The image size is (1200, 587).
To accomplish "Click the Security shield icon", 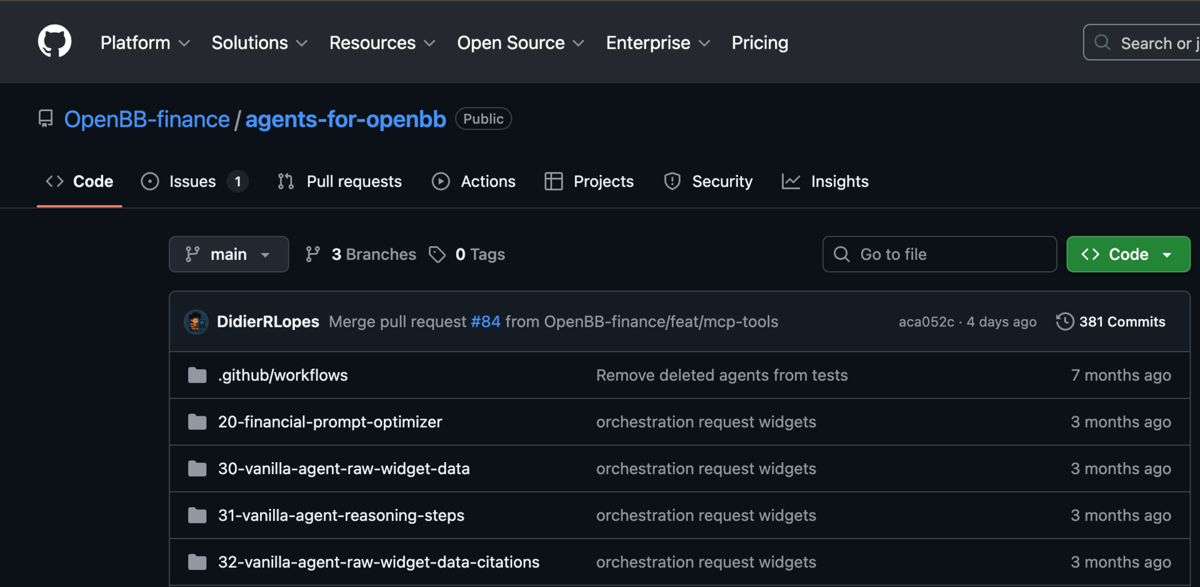I will click(672, 182).
